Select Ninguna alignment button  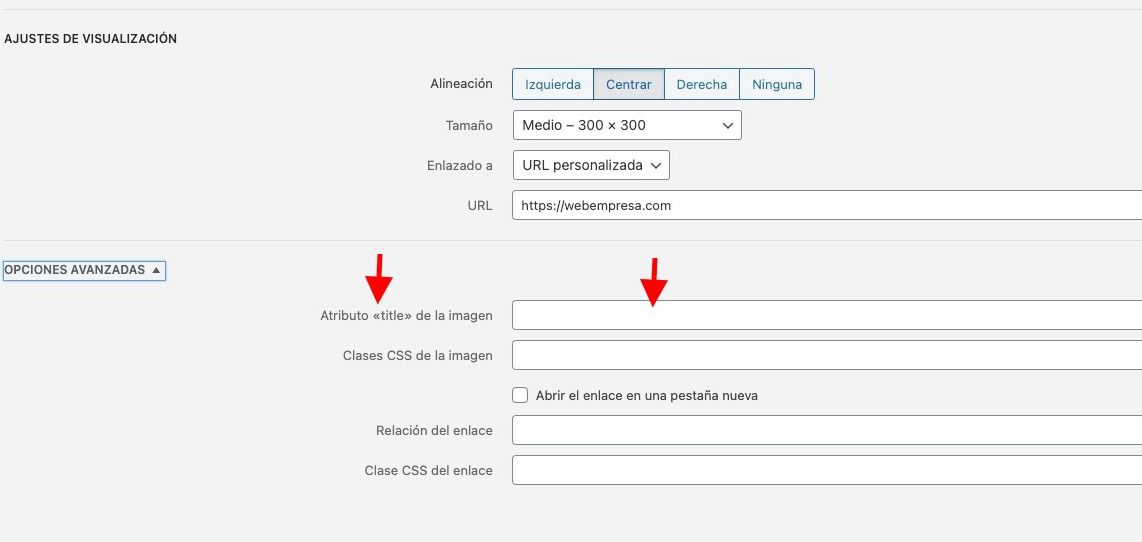point(777,85)
